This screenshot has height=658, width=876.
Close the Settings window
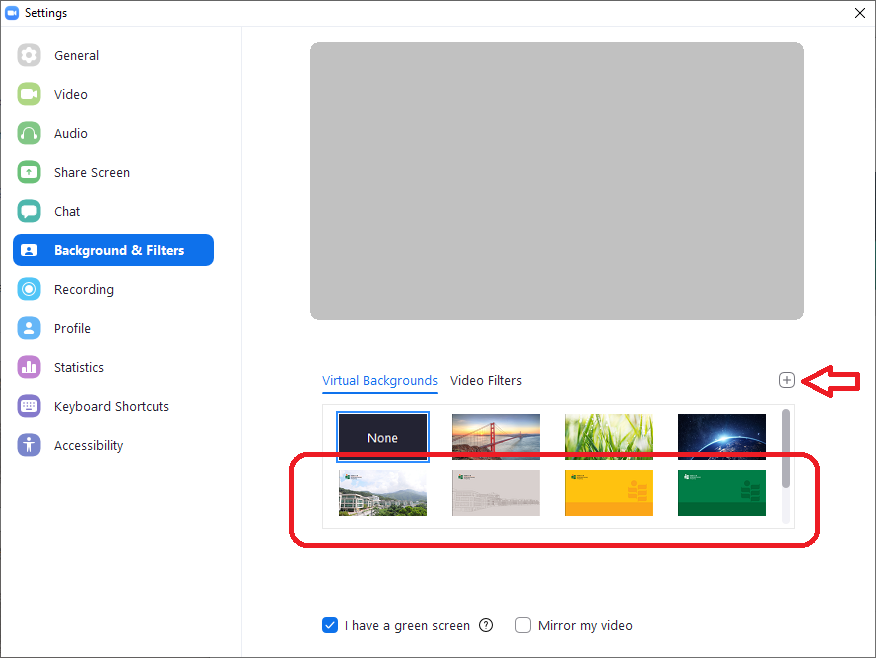860,13
